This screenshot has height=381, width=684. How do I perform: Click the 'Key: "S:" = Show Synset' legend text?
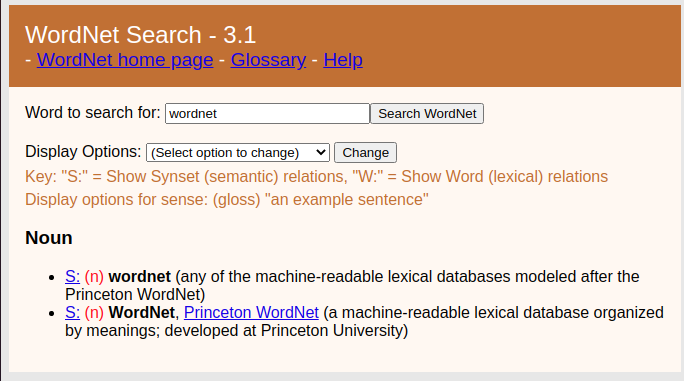pos(316,176)
